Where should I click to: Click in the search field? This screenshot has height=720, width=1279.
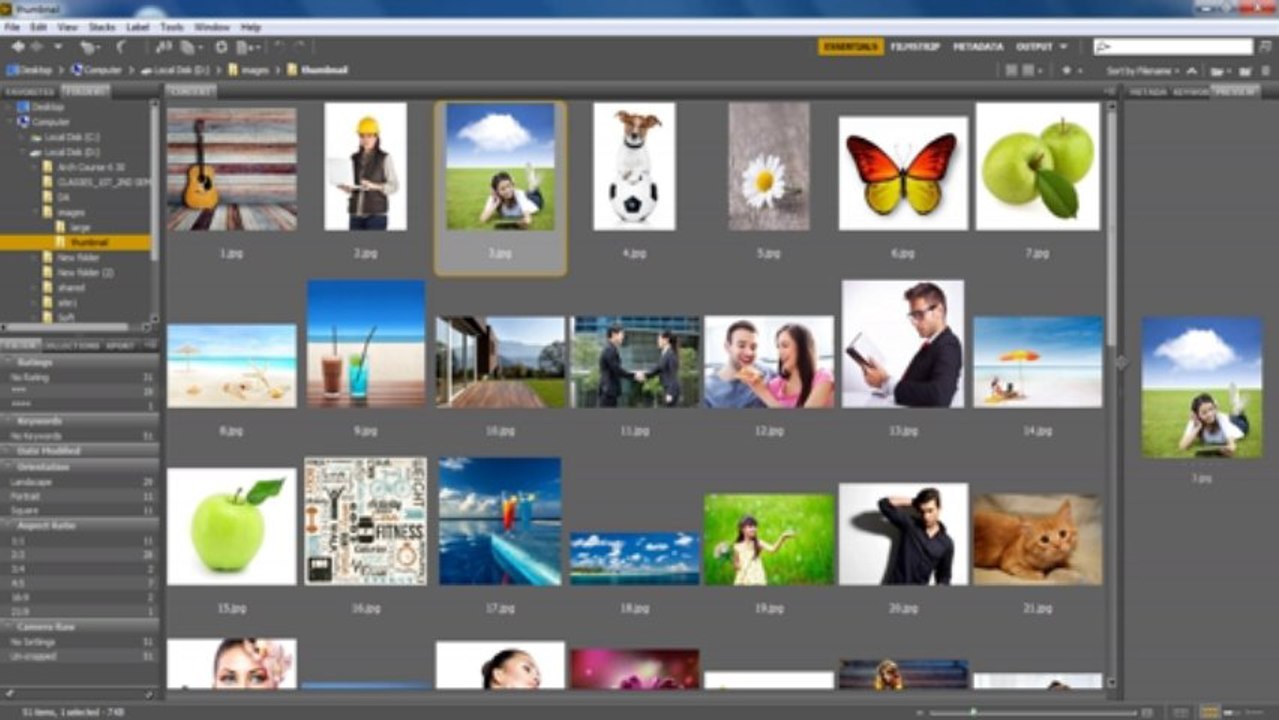tap(1172, 47)
